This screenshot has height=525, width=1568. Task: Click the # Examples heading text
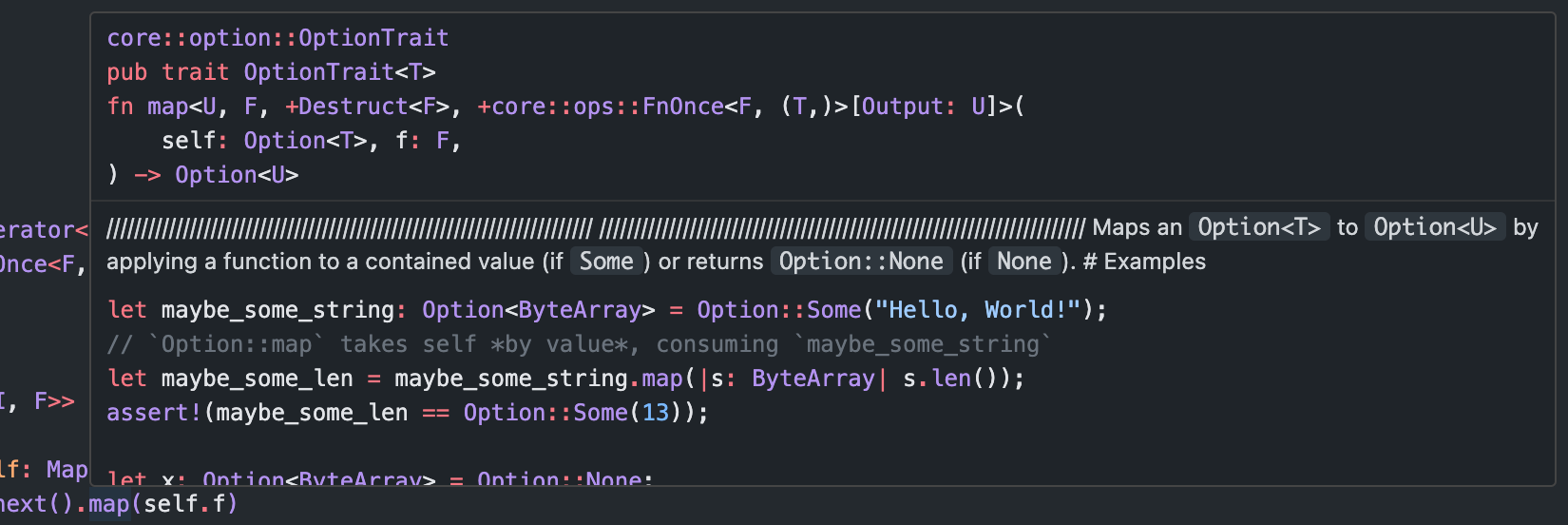(1144, 262)
